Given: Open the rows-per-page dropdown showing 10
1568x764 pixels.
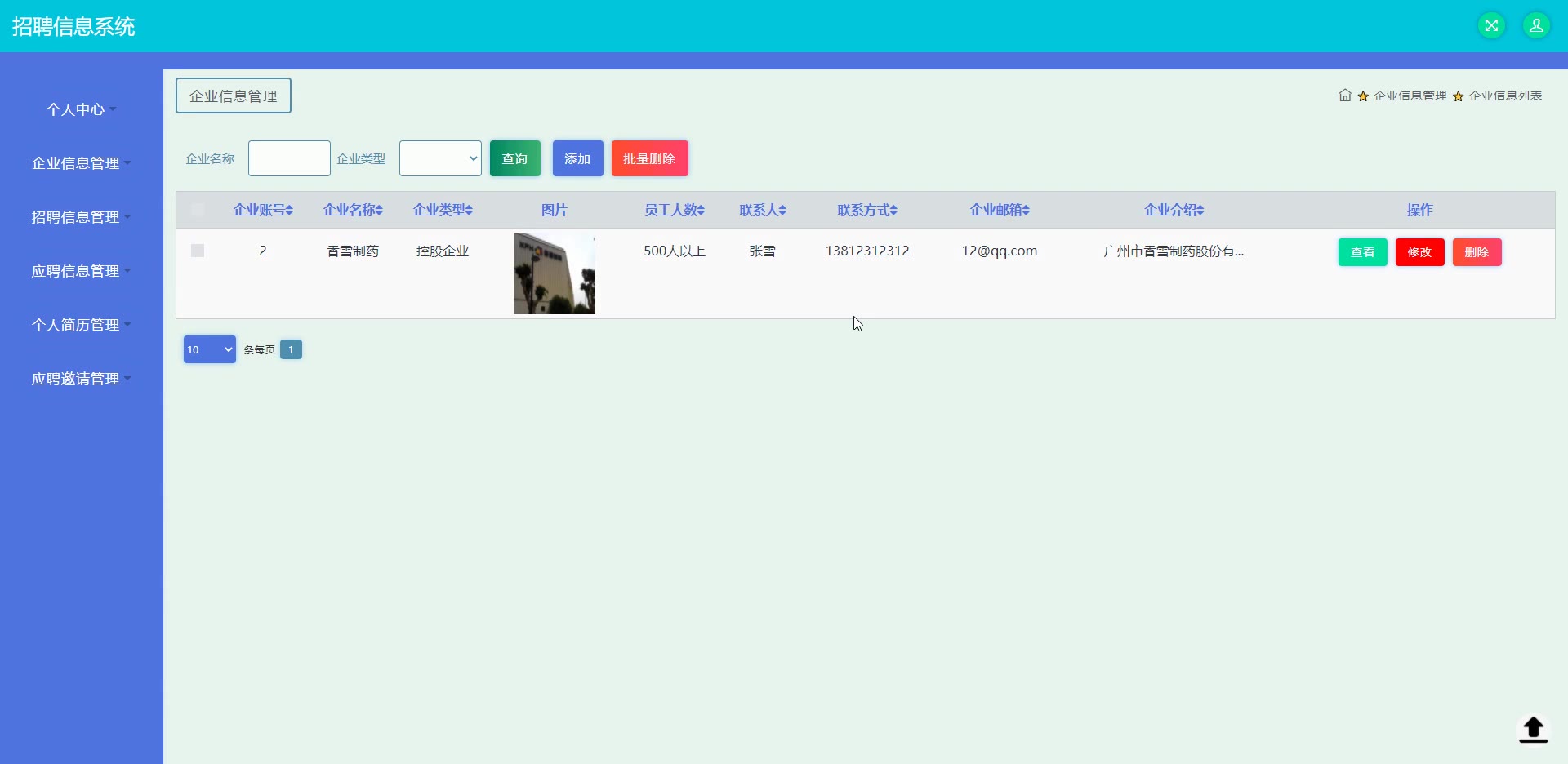Looking at the screenshot, I should coord(210,349).
